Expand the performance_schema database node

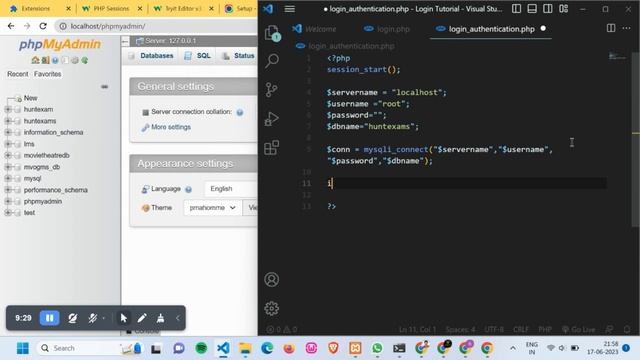pyautogui.click(x=8, y=190)
